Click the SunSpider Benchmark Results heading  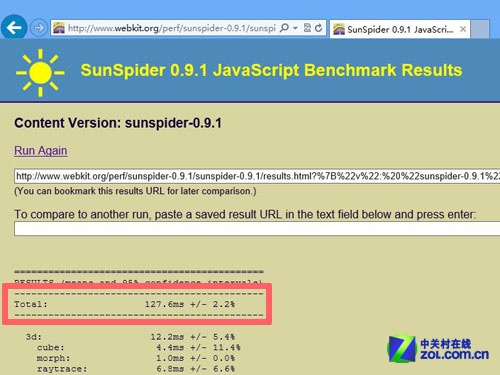[x=271, y=70]
